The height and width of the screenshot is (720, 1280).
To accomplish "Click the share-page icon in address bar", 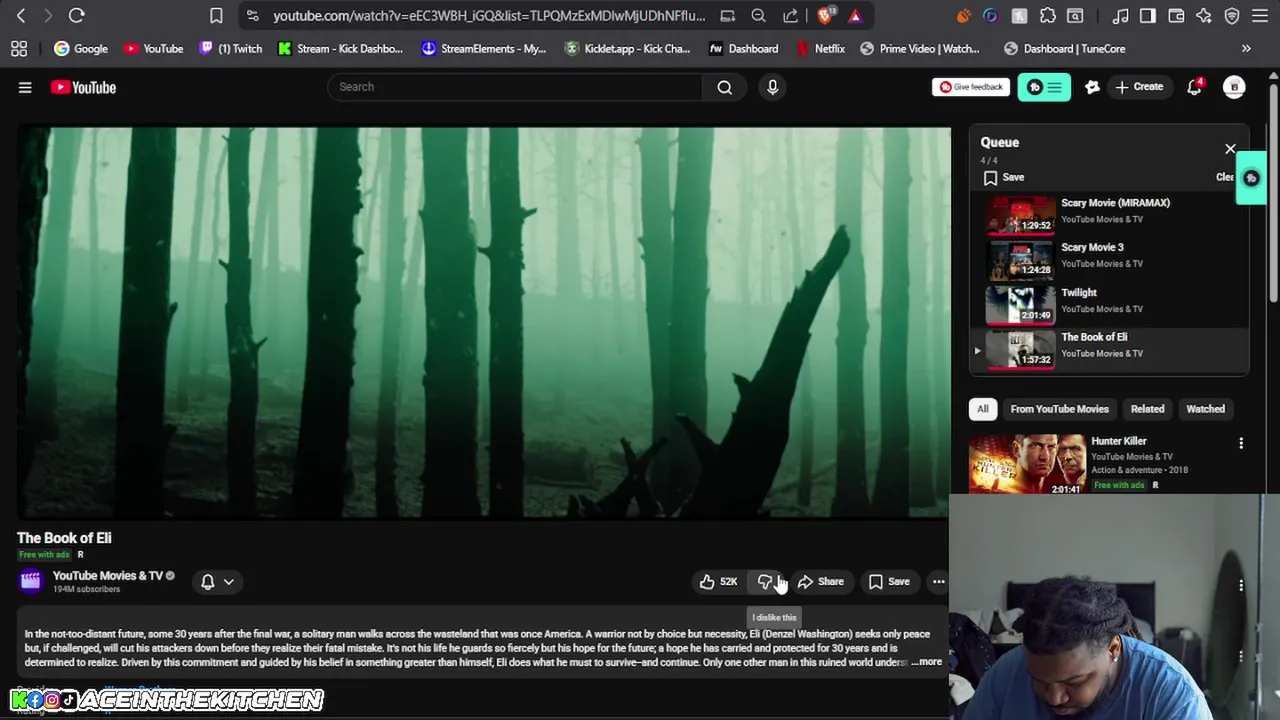I will pyautogui.click(x=790, y=15).
